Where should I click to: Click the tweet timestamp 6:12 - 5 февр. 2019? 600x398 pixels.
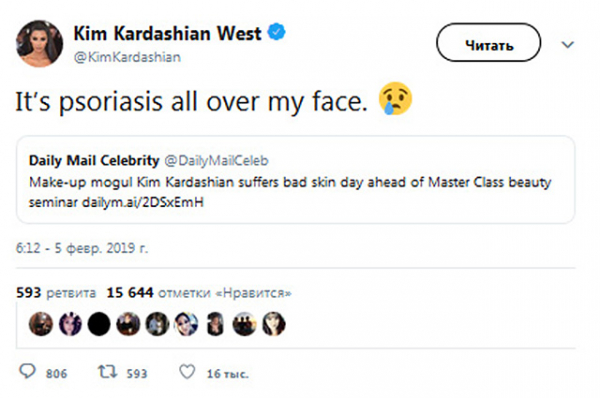tap(82, 248)
